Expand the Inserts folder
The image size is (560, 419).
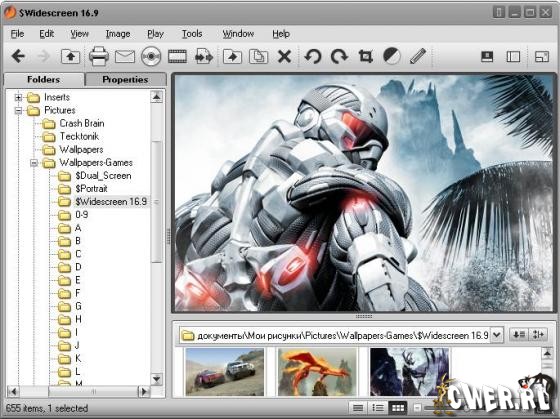18,97
